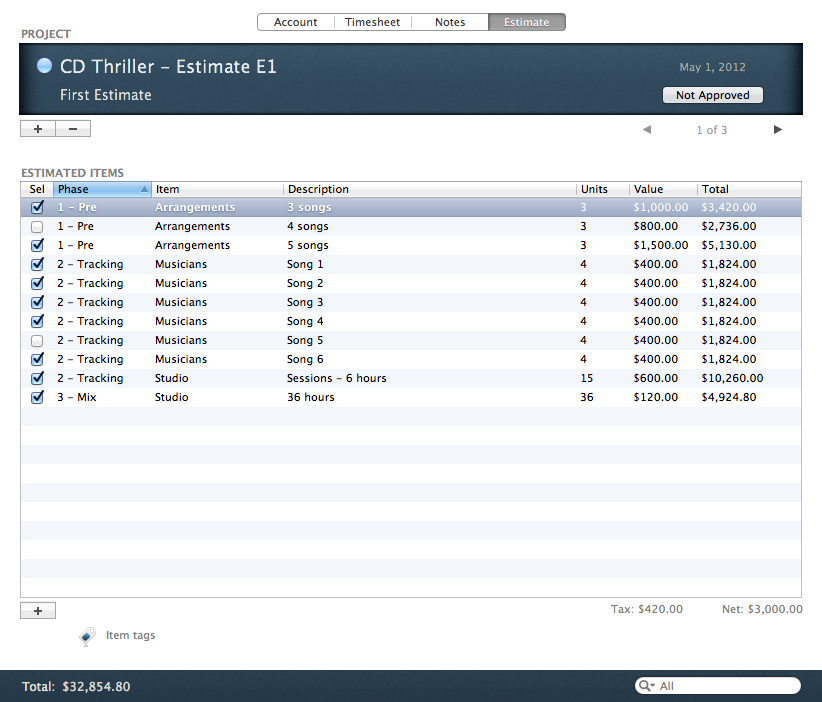Click the Not Approved button
Image resolution: width=822 pixels, height=702 pixels.
[712, 95]
